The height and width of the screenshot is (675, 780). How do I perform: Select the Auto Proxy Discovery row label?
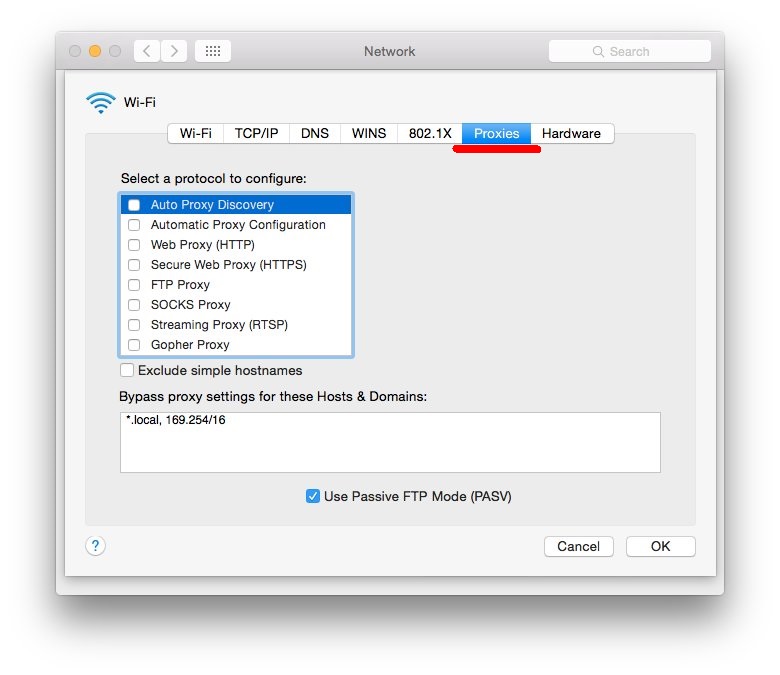(212, 205)
